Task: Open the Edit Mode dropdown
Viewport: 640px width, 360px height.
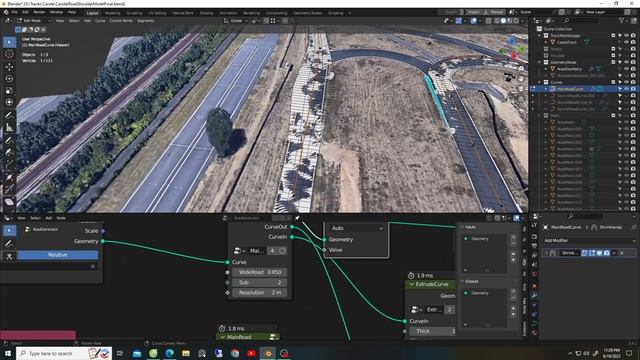Action: tap(34, 20)
